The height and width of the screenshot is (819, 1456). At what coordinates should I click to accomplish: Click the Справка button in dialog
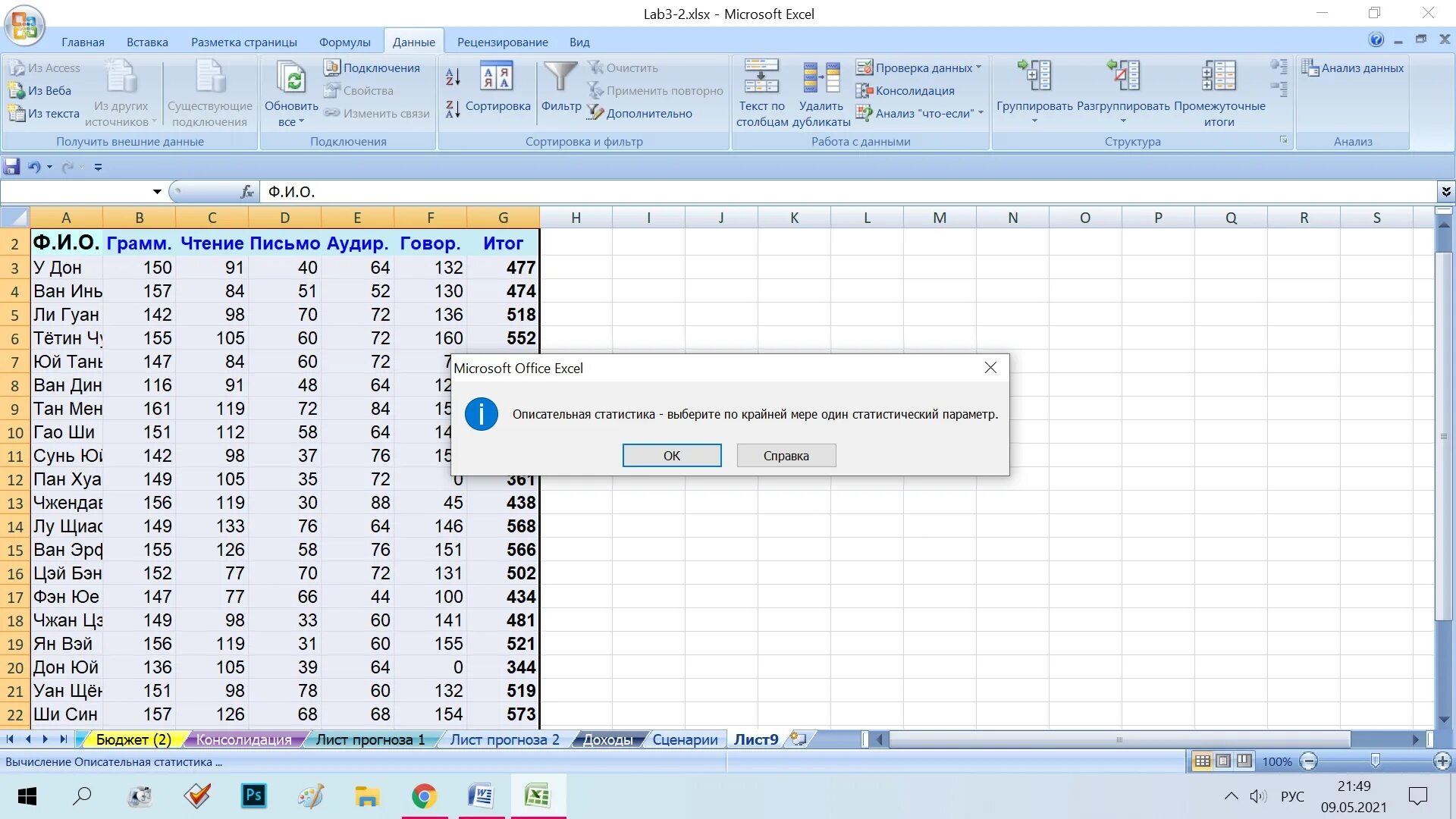[786, 456]
